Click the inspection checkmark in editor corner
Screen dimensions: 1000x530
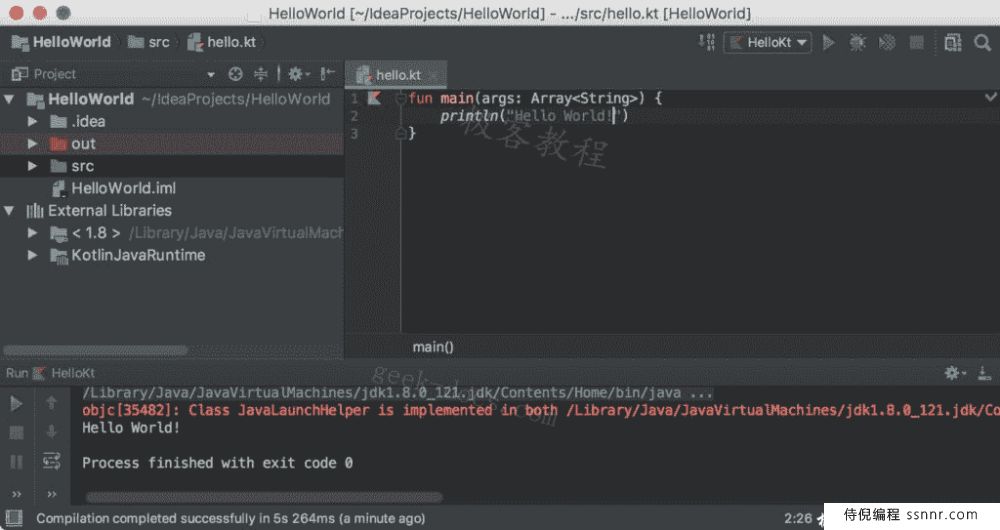tap(990, 97)
